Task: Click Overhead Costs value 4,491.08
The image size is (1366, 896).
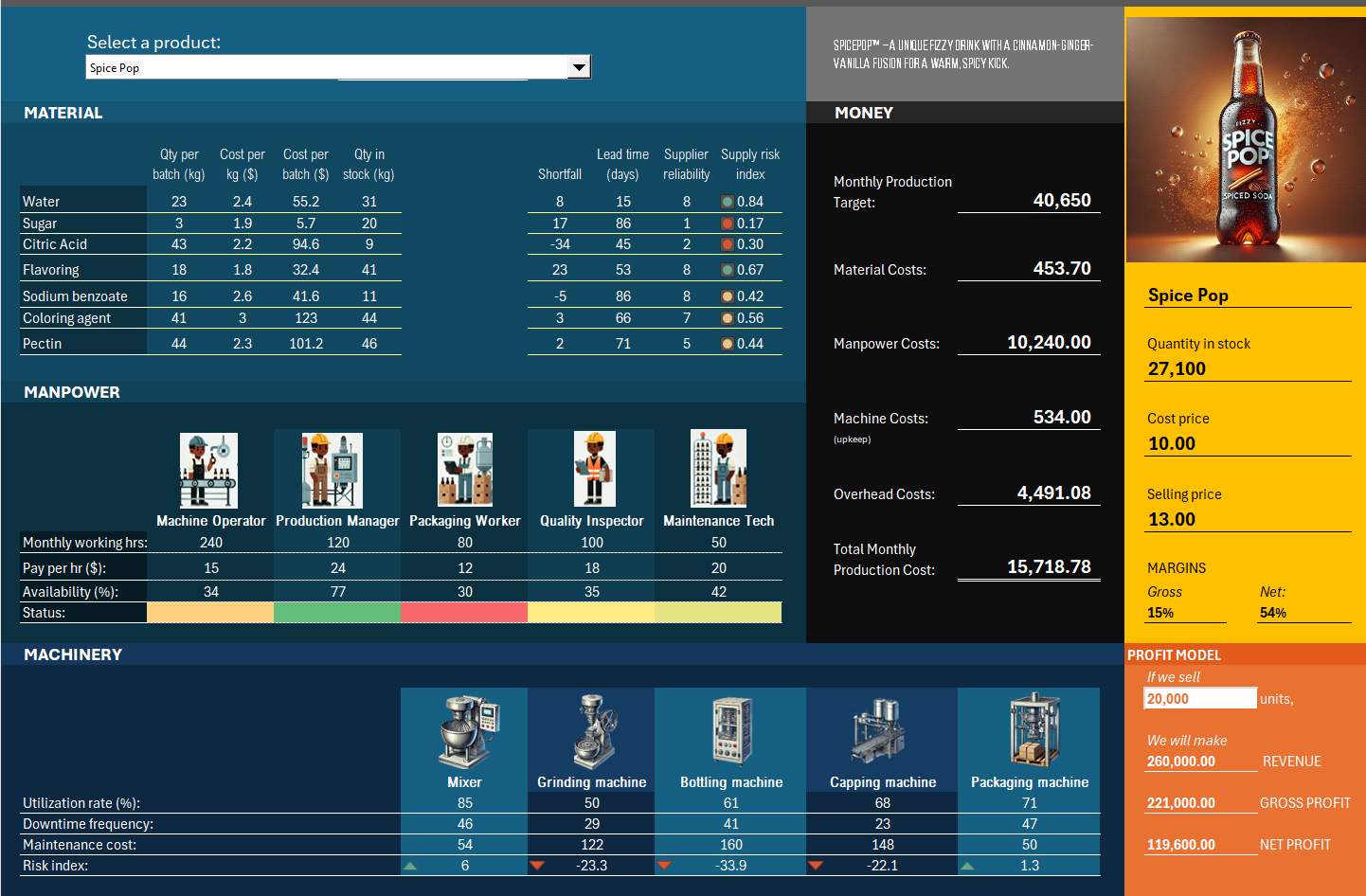Action: pyautogui.click(x=1054, y=493)
